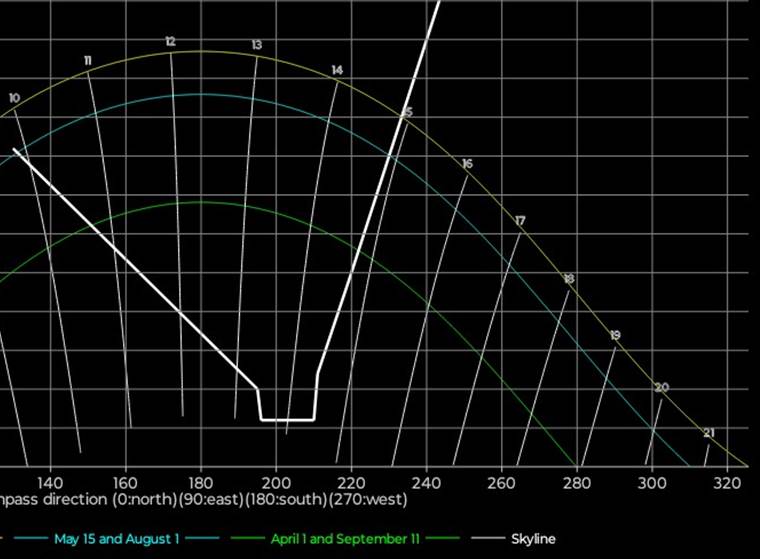Click the 180 tick on the compass axis
Viewport: 760px width, 559px height.
(x=201, y=481)
